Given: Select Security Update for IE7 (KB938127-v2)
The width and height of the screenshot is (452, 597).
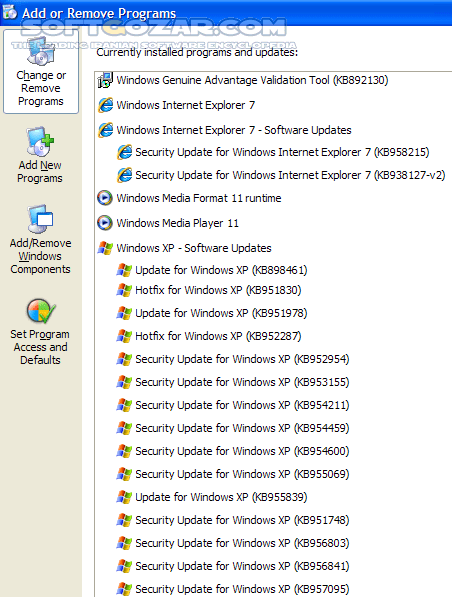Looking at the screenshot, I should 290,175.
